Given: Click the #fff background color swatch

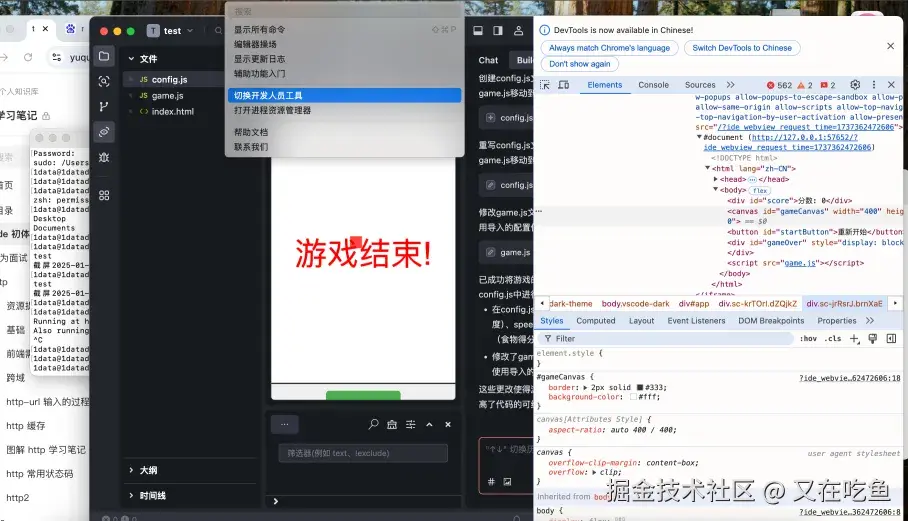Looking at the screenshot, I should (x=634, y=397).
